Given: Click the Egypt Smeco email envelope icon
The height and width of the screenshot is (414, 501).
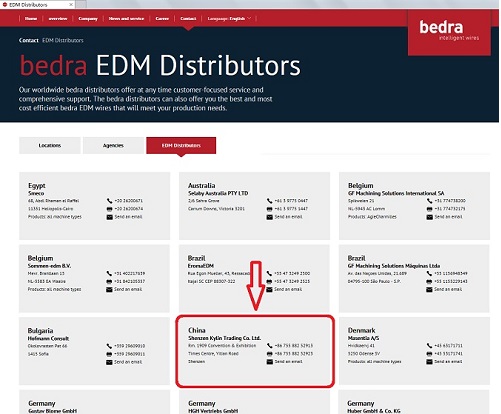Looking at the screenshot, I should pyautogui.click(x=109, y=217).
